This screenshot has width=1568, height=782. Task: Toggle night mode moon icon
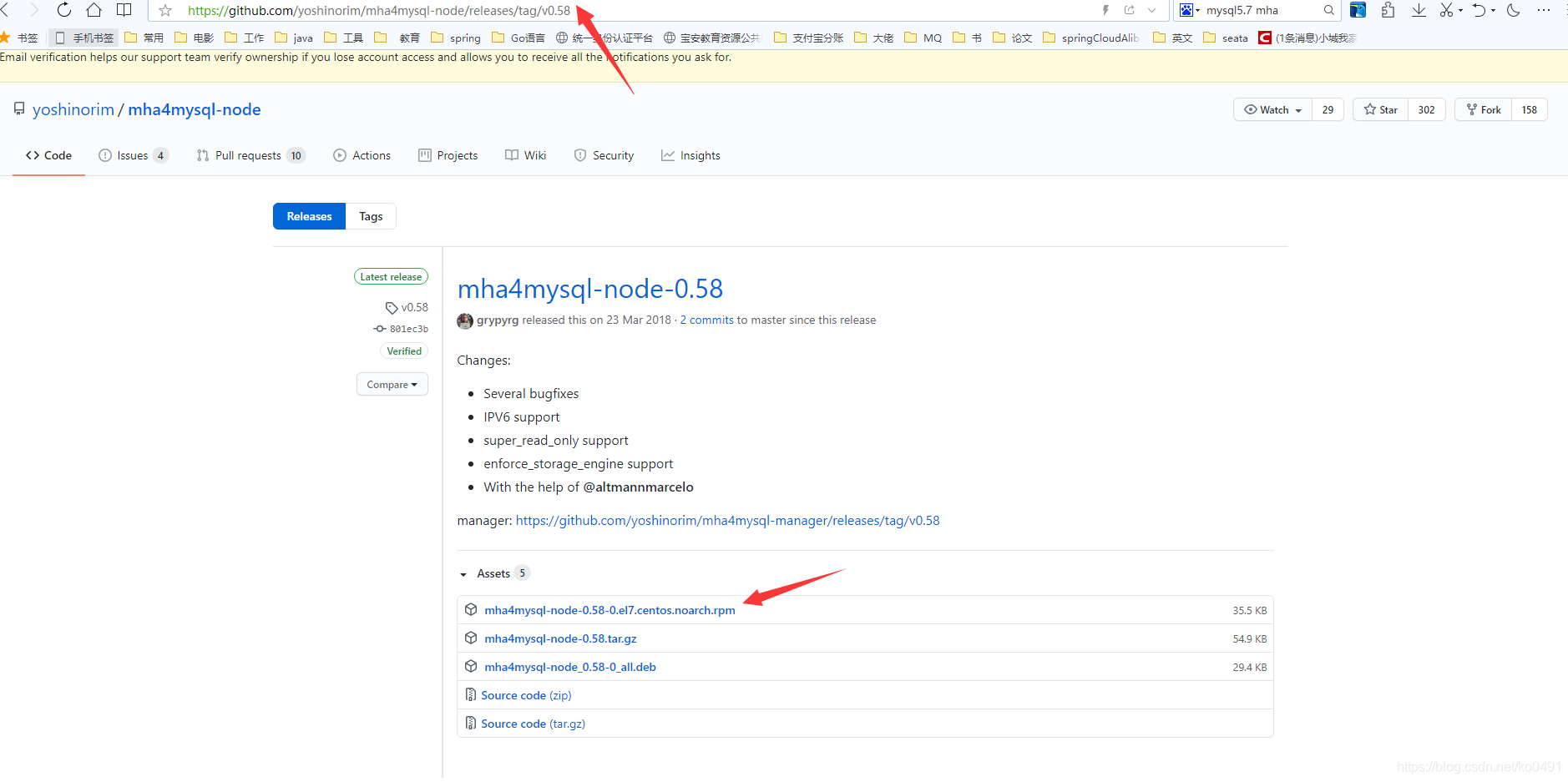(x=1514, y=10)
